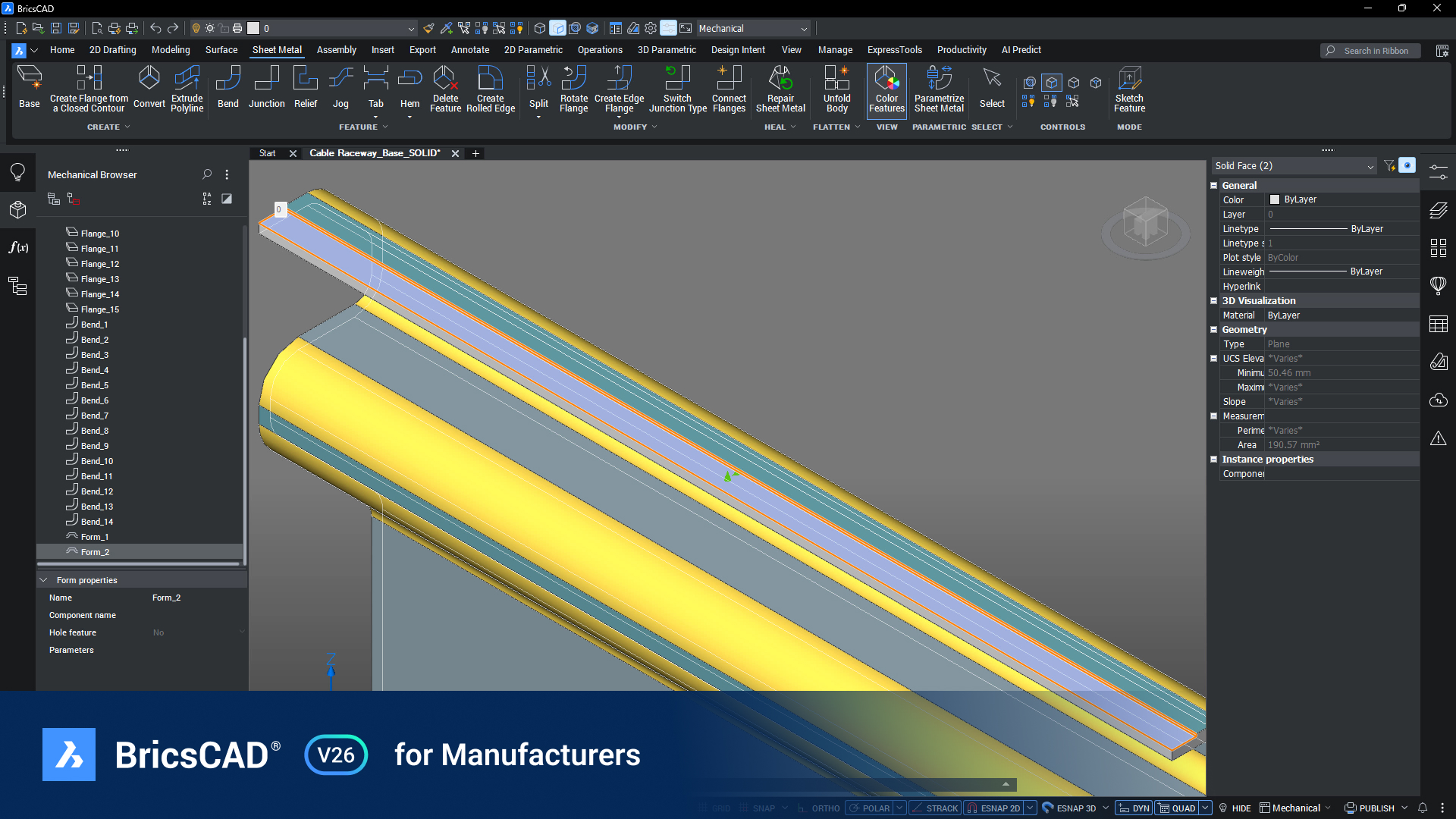Viewport: 1456px width, 819px height.
Task: Click the Repair Sheet Metal tool
Action: tap(780, 87)
